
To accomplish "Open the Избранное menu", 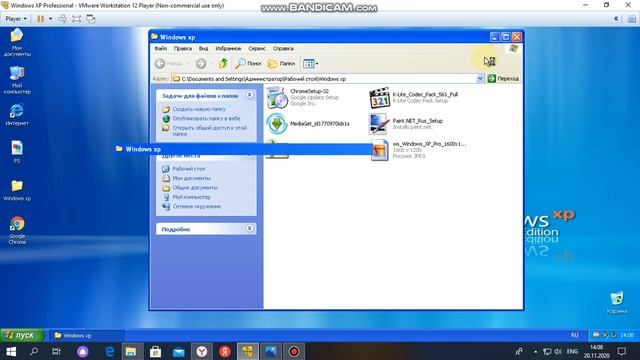I will coord(228,48).
